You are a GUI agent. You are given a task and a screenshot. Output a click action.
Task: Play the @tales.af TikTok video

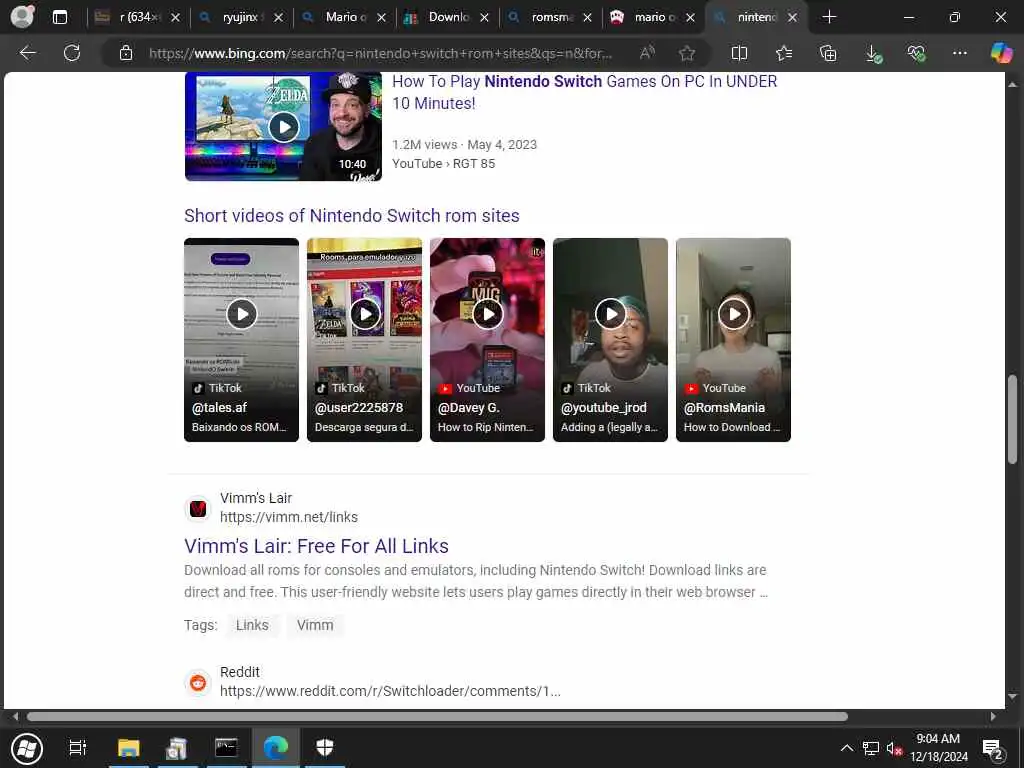point(241,340)
